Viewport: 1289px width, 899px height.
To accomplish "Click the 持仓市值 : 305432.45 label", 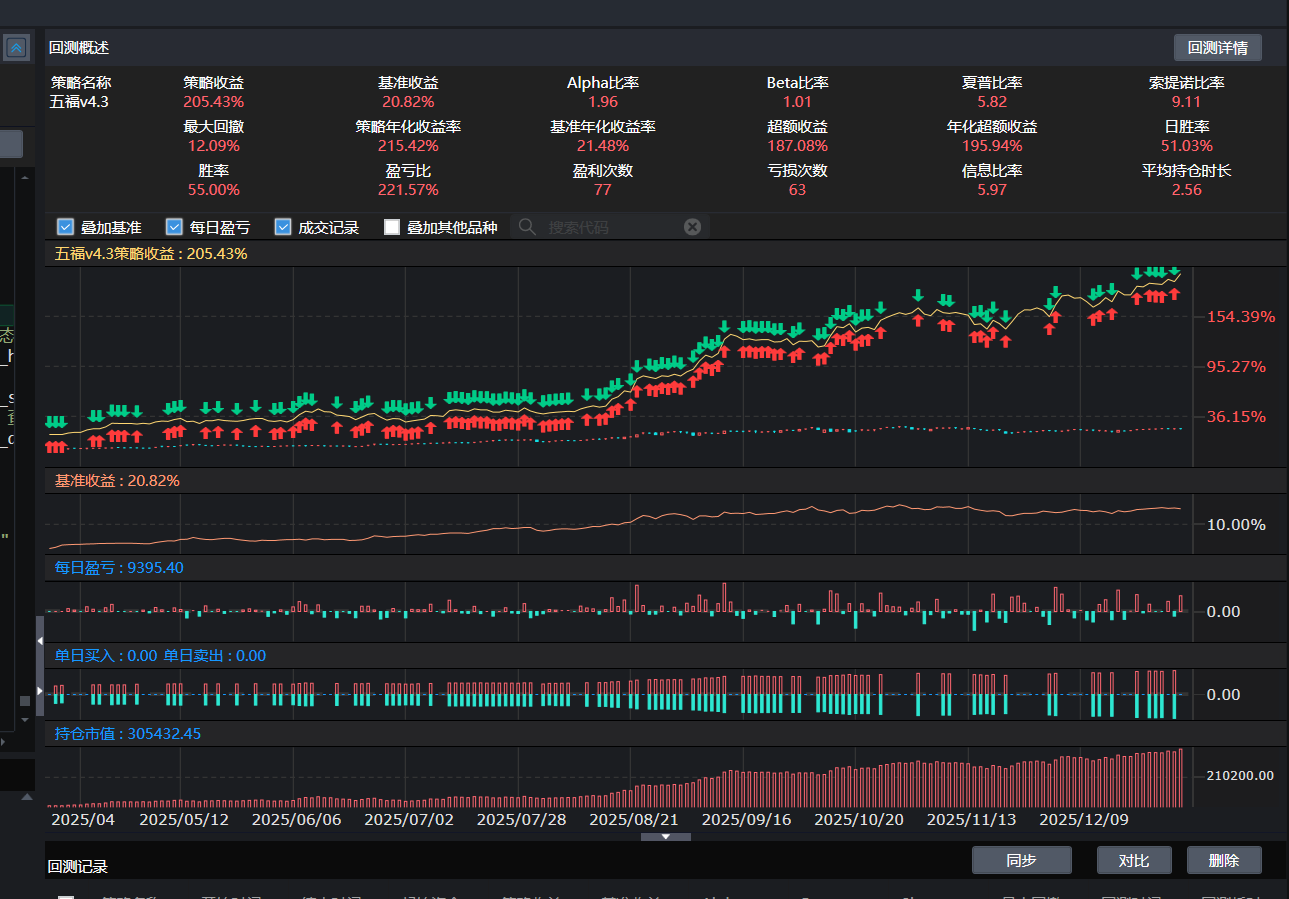I will (128, 733).
